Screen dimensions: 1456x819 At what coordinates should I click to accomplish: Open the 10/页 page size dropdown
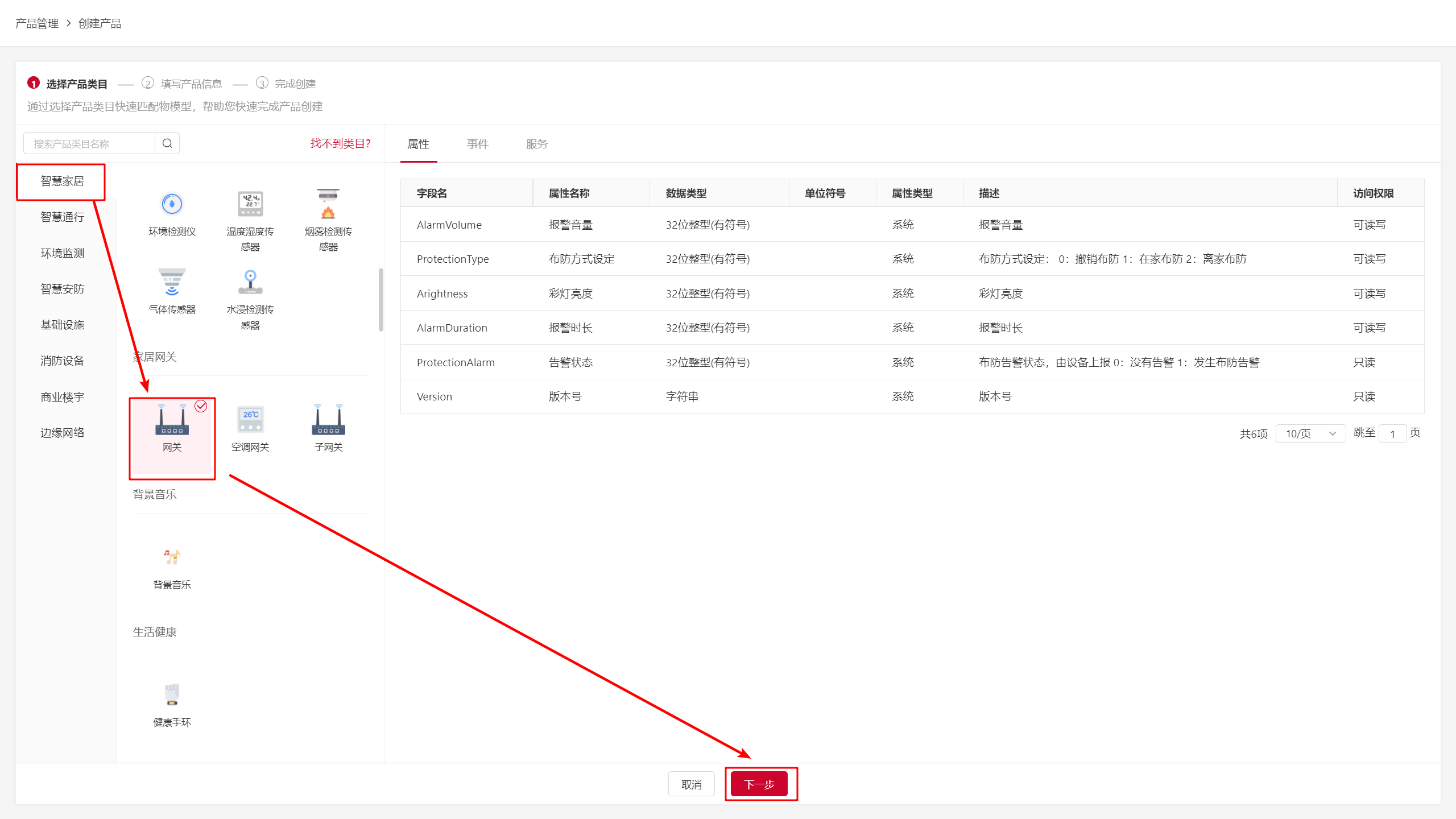click(1310, 433)
